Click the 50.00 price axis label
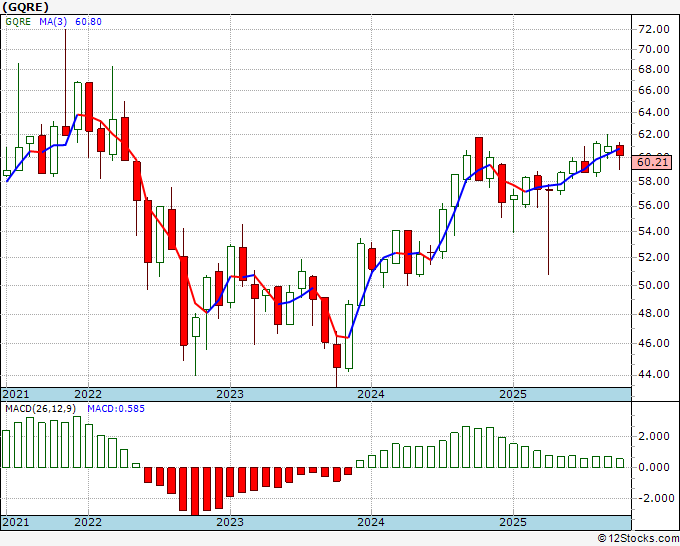Screen dimensions: 680x546 (x=654, y=285)
